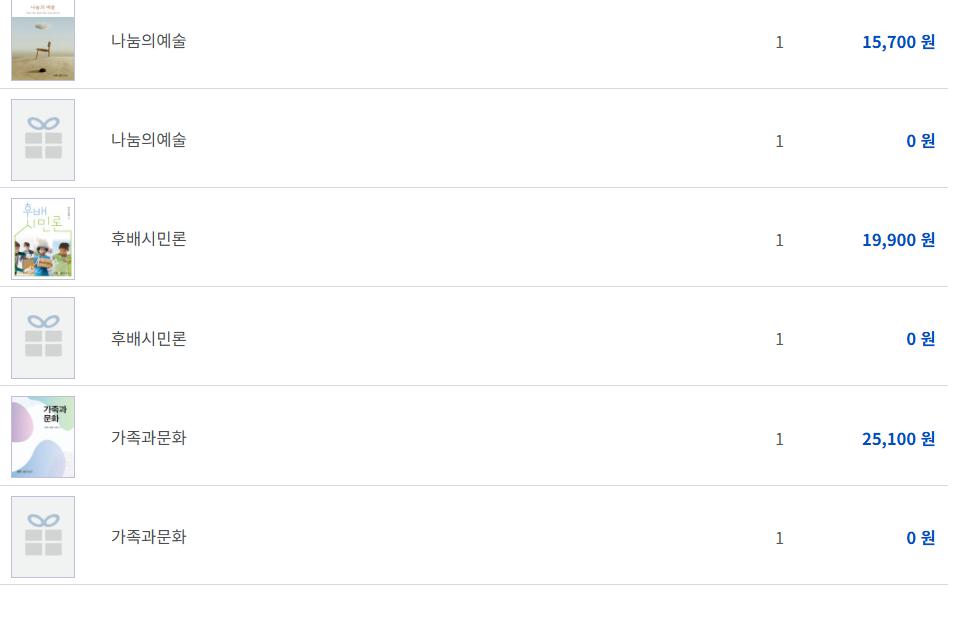Viewport: 962px width, 627px height.
Task: Open the 가족과문화 title priced 25,100 원
Action: pos(148,438)
